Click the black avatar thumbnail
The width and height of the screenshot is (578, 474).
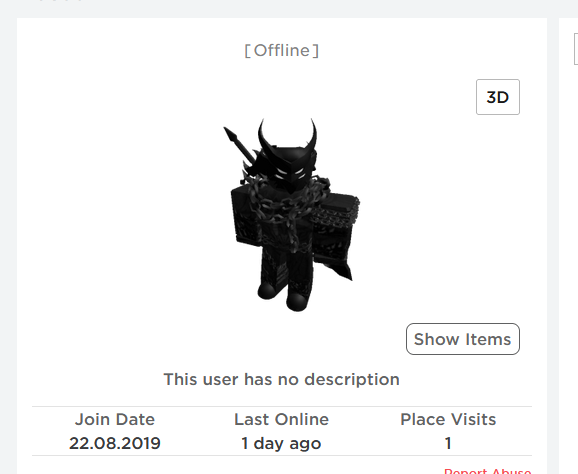point(291,215)
